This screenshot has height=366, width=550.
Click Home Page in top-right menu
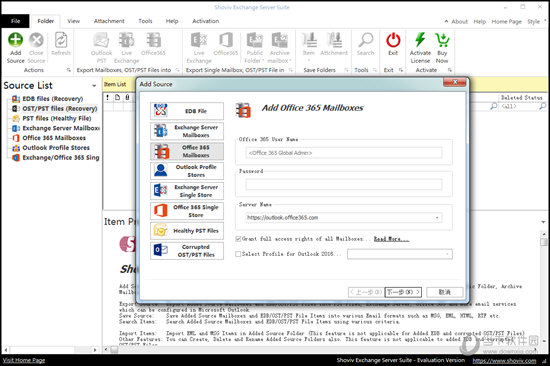[507, 21]
